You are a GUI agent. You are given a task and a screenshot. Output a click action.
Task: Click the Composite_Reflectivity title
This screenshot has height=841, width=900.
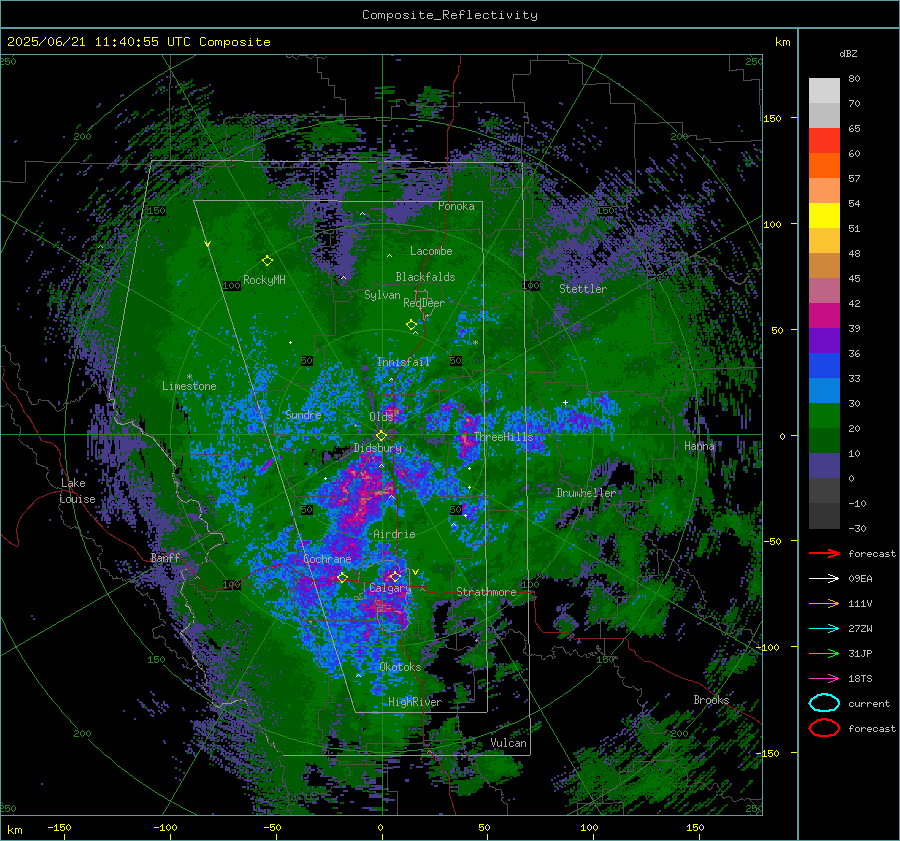click(x=450, y=15)
